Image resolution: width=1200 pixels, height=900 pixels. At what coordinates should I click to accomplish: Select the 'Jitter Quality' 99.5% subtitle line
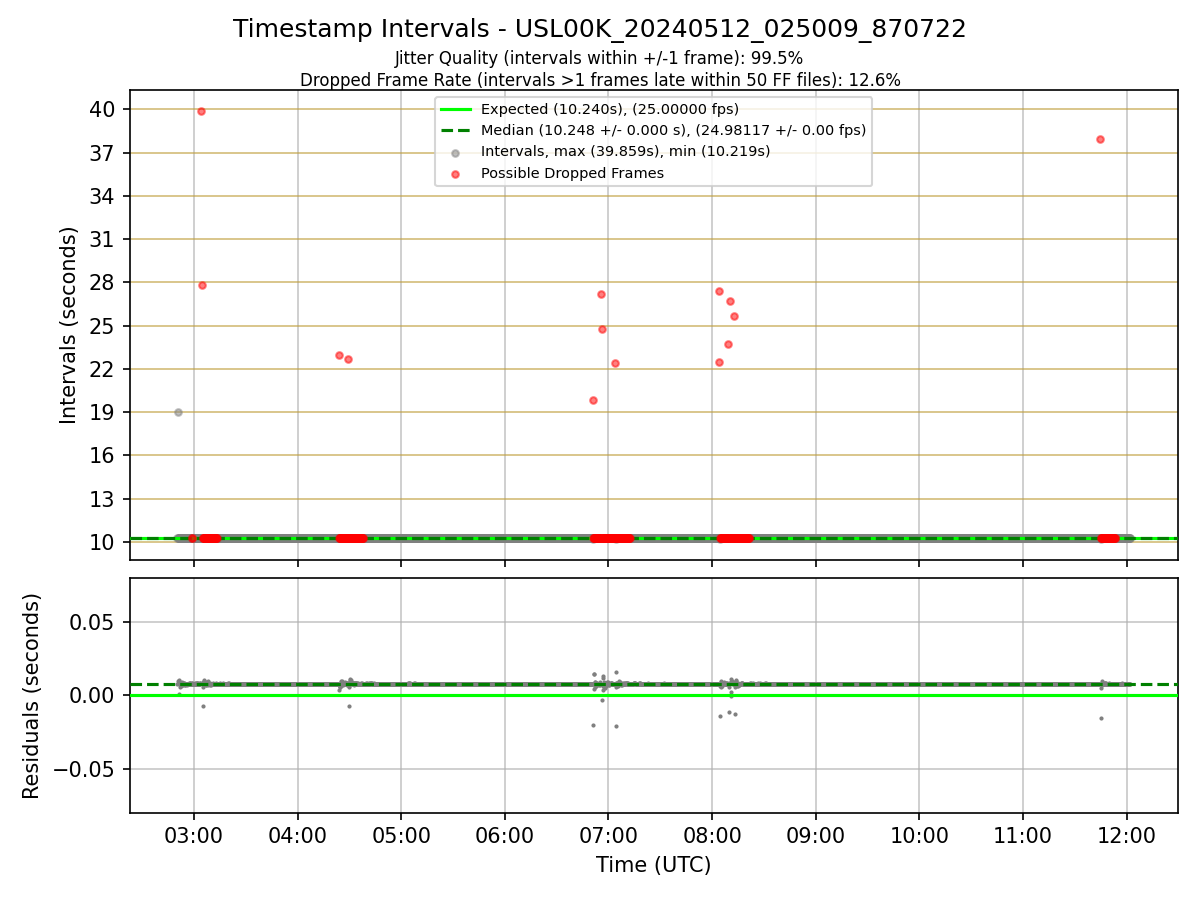point(599,58)
